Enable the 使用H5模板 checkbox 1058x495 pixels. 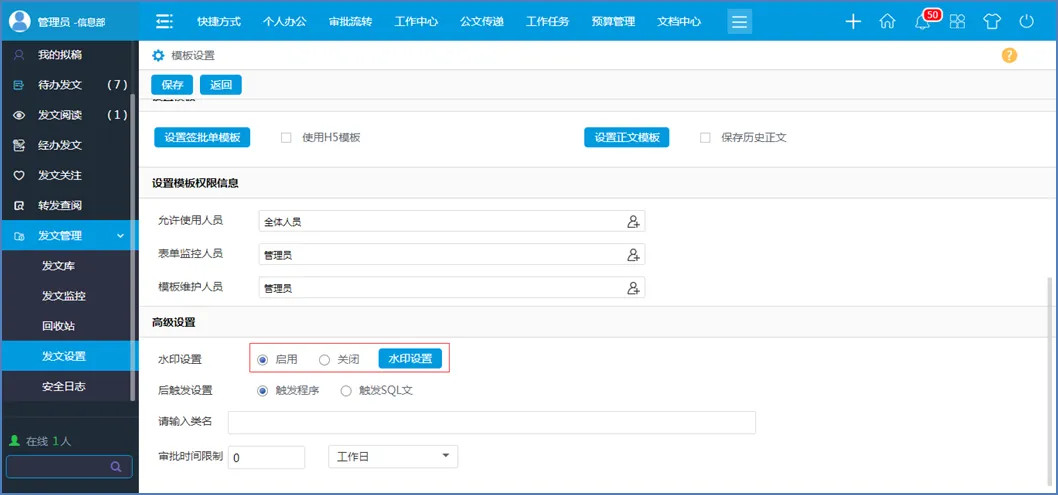coord(286,138)
